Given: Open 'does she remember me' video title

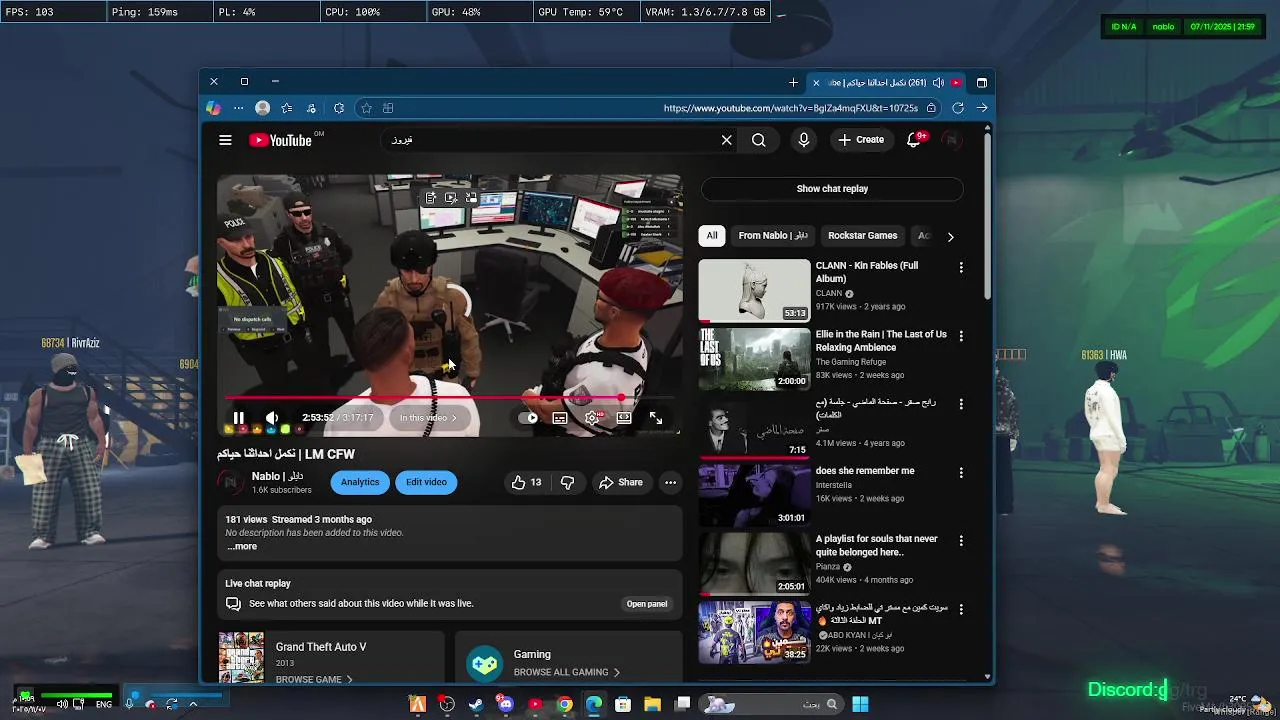Looking at the screenshot, I should (x=865, y=471).
